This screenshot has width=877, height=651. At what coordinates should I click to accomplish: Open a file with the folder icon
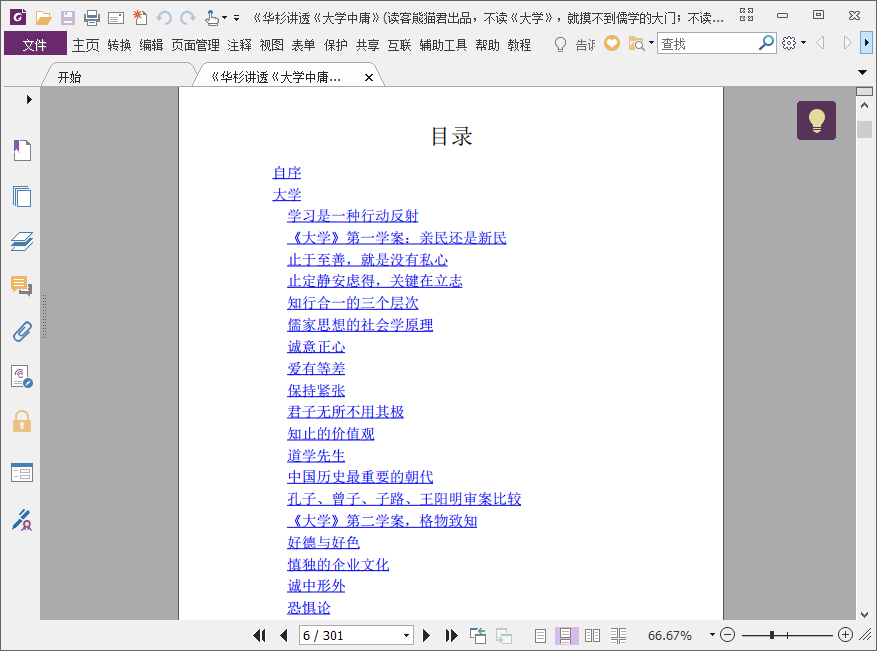tap(43, 18)
